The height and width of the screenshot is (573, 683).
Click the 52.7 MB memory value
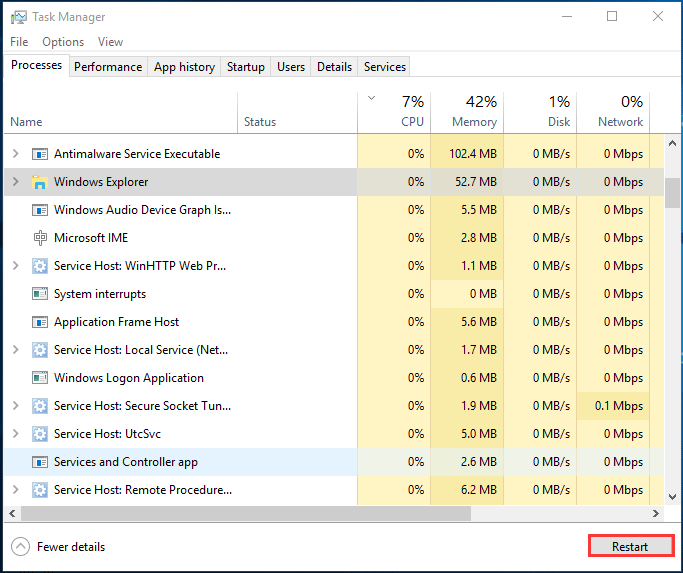click(476, 182)
